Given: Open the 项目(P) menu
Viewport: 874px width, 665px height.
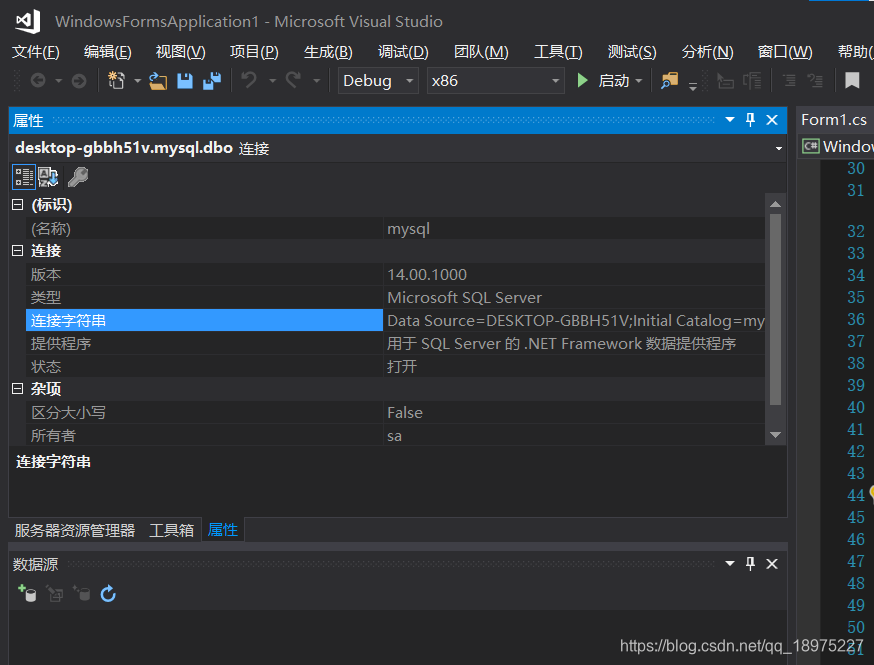Looking at the screenshot, I should tap(254, 52).
